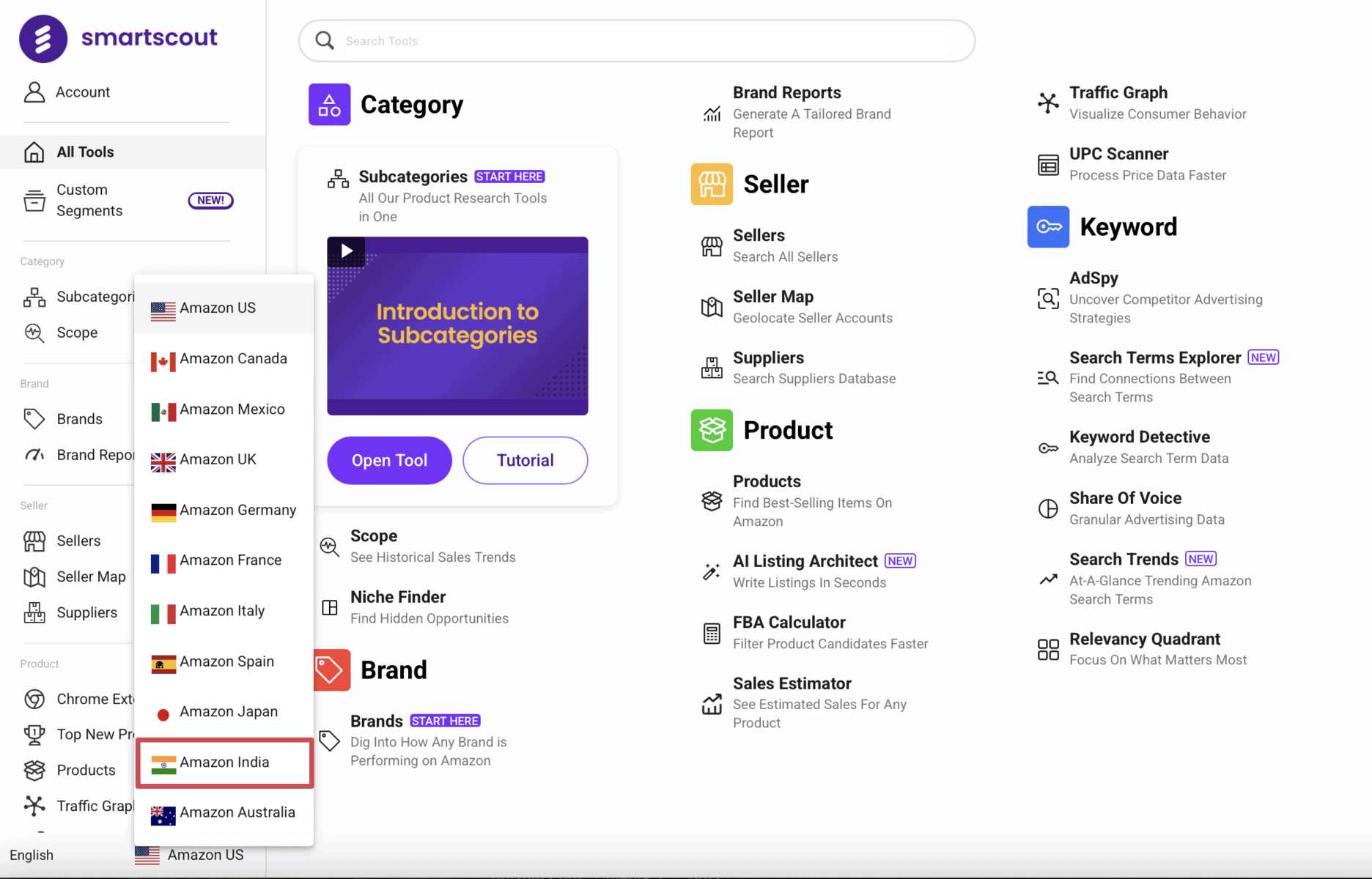1372x879 pixels.
Task: Click the AdSpy scan icon
Action: (1048, 298)
